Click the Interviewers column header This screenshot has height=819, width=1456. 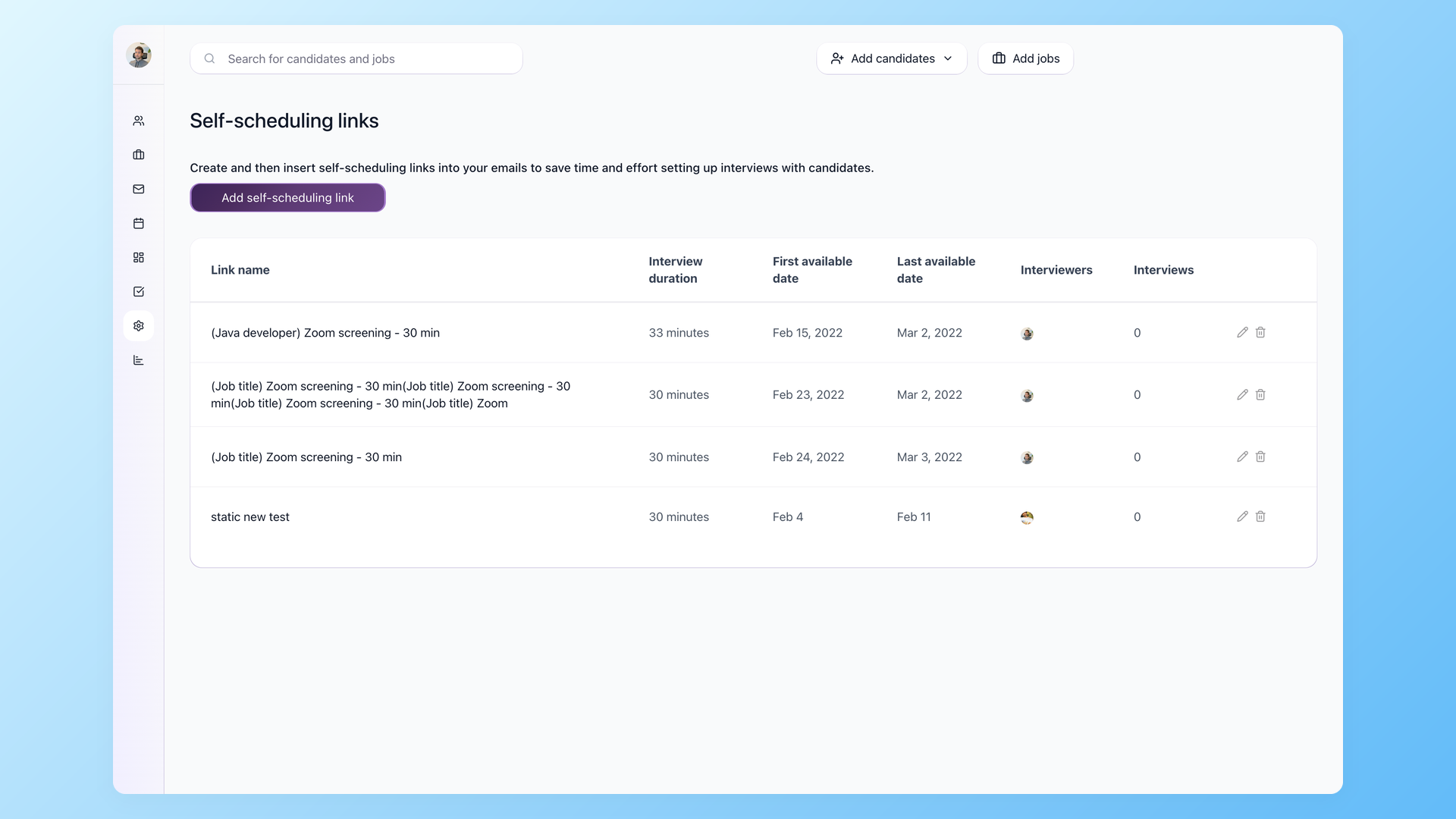(x=1056, y=270)
